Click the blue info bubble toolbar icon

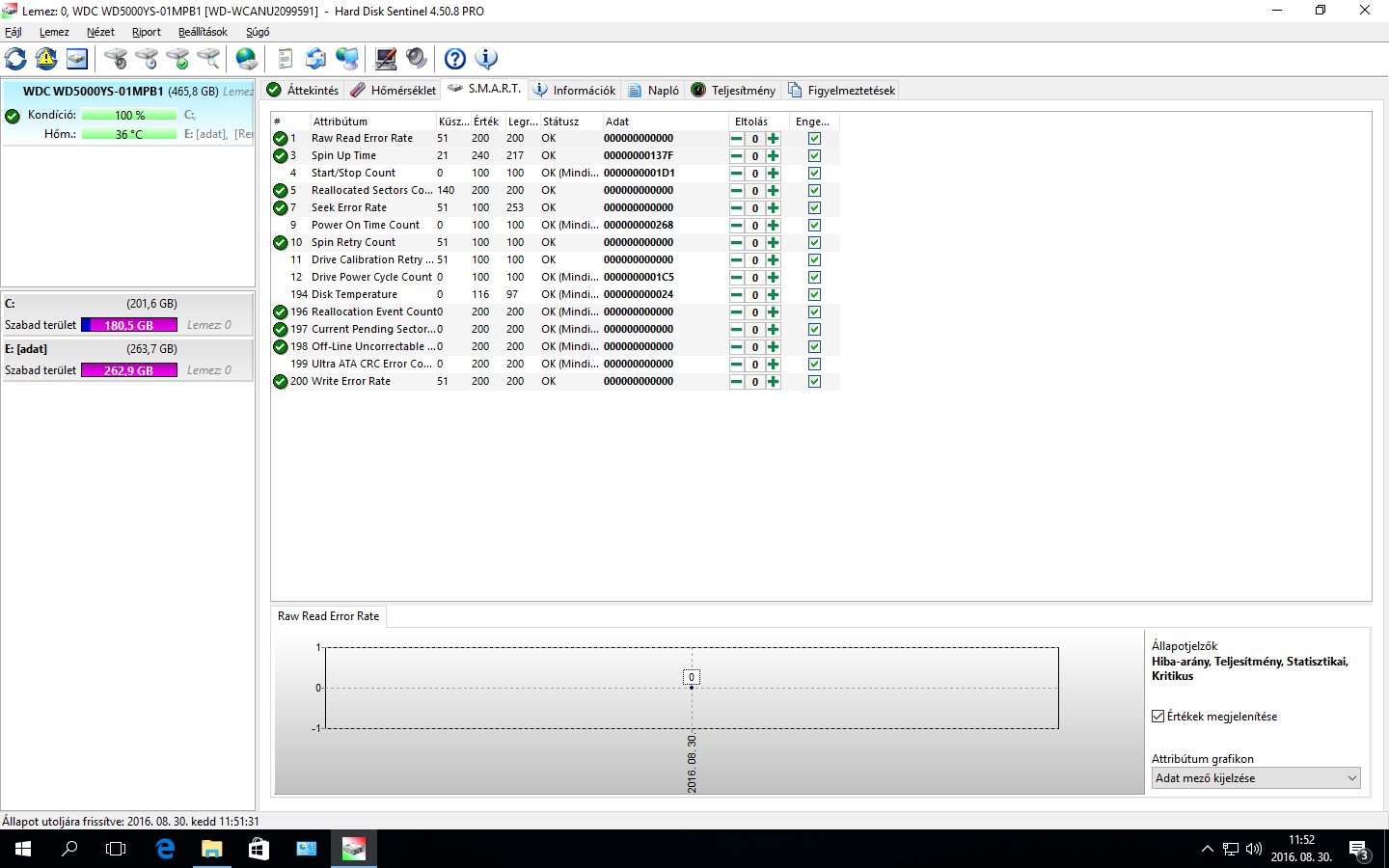[x=486, y=59]
